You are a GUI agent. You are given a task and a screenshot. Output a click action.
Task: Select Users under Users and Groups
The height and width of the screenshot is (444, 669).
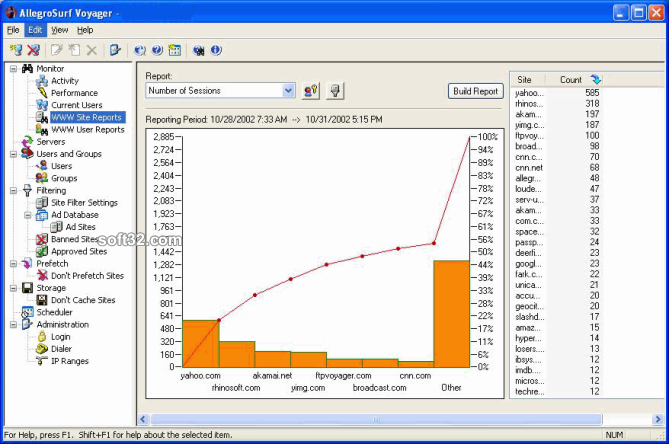pyautogui.click(x=61, y=166)
